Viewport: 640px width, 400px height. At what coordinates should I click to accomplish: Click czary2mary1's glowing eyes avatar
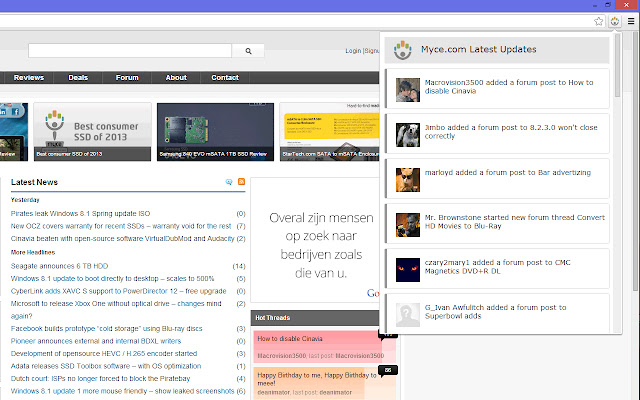pyautogui.click(x=408, y=270)
